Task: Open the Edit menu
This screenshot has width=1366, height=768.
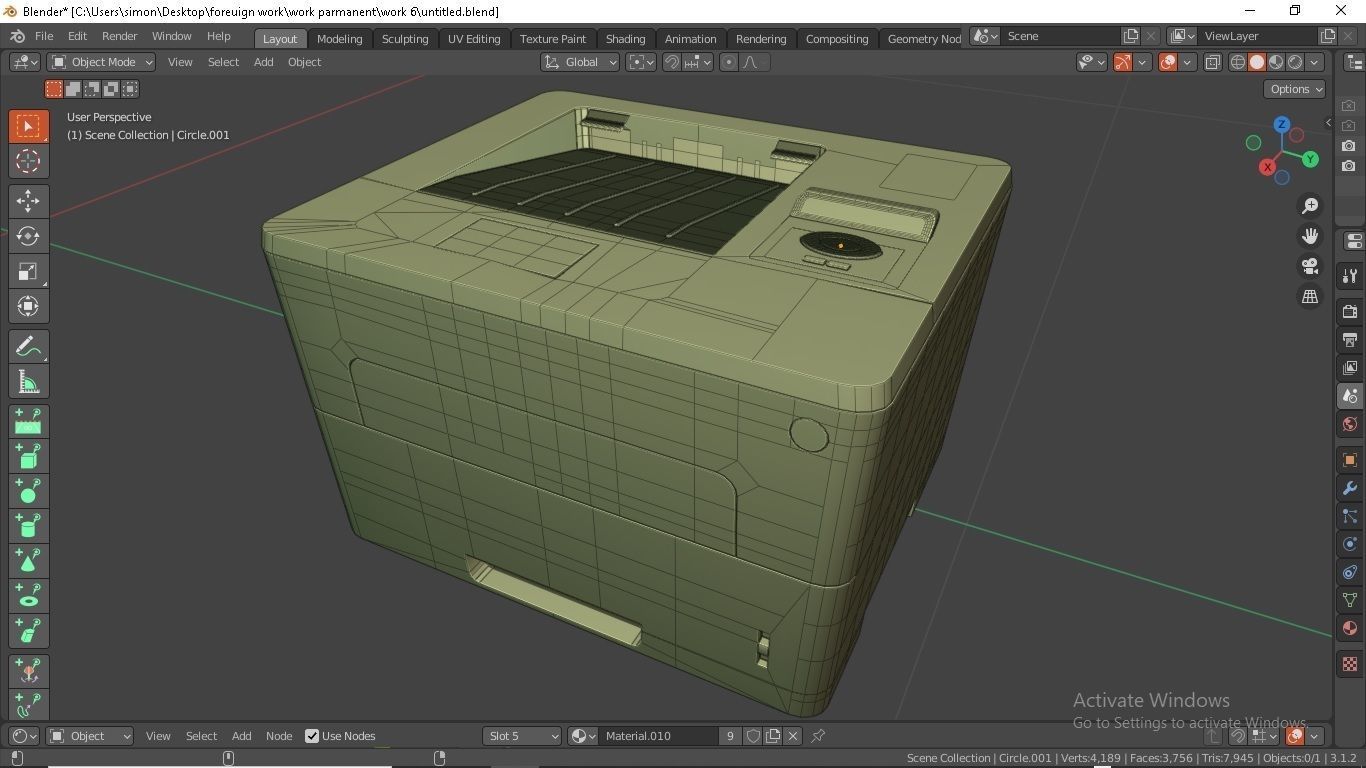Action: (x=77, y=36)
